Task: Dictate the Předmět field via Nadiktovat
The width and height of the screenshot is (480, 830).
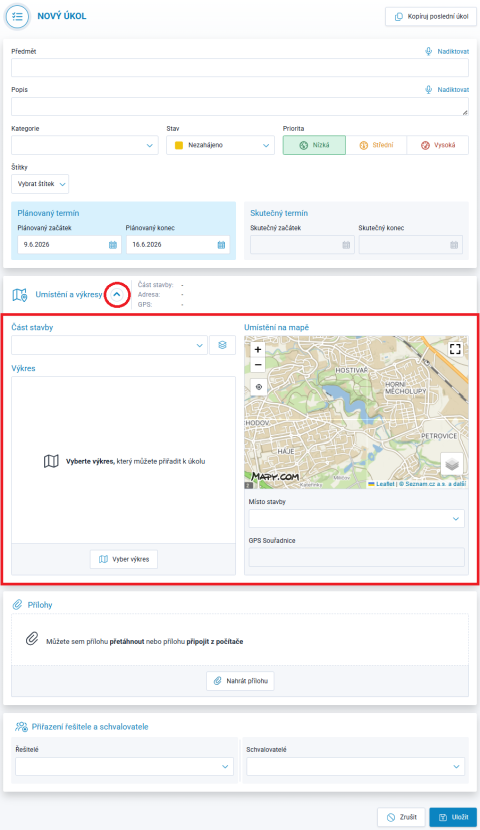Action: tap(447, 51)
